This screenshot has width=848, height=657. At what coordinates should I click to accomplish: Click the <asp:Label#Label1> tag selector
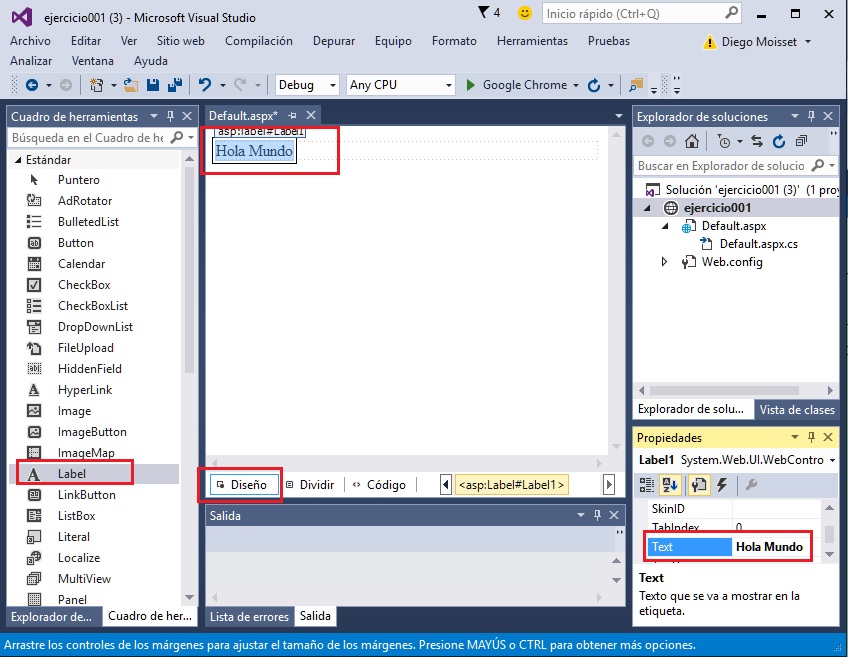coord(511,485)
